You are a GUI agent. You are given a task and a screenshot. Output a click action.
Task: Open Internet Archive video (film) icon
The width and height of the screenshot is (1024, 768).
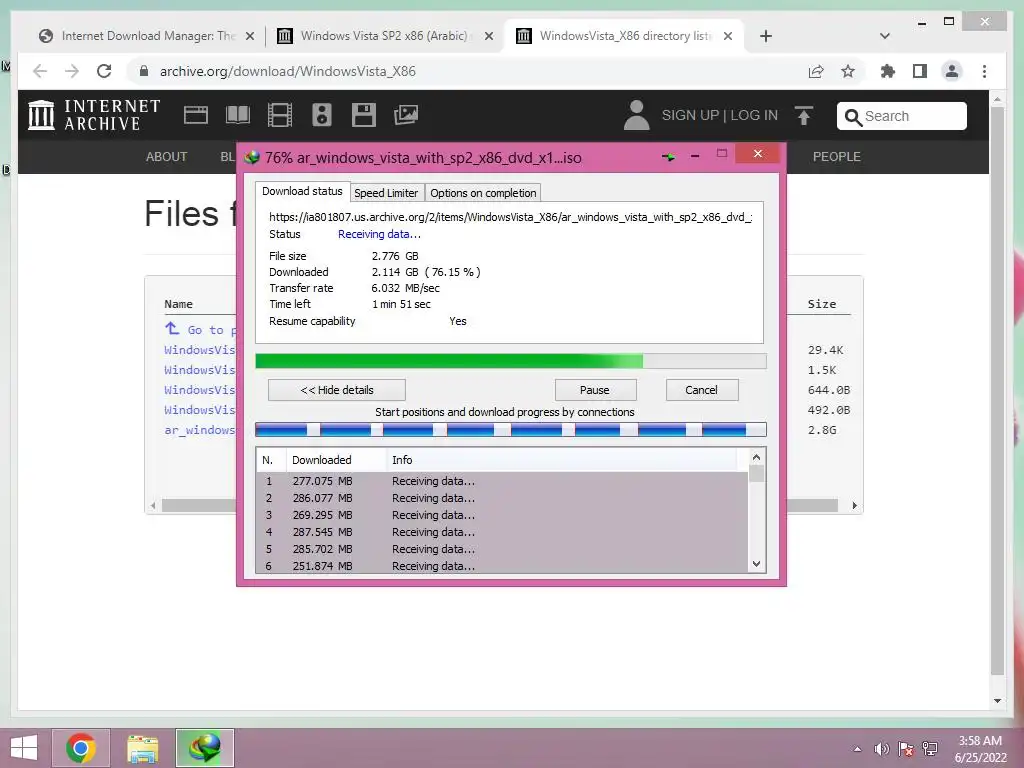(280, 115)
